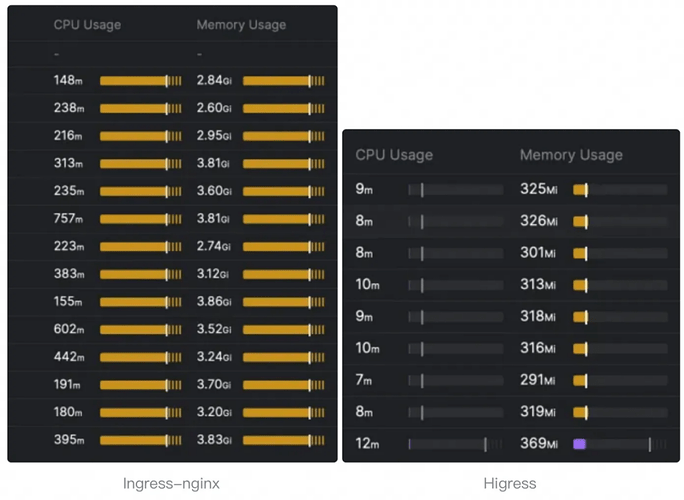This screenshot has width=684, height=500.
Task: Click the CPU Usage header in Ingress-nginx panel
Action: click(x=89, y=25)
